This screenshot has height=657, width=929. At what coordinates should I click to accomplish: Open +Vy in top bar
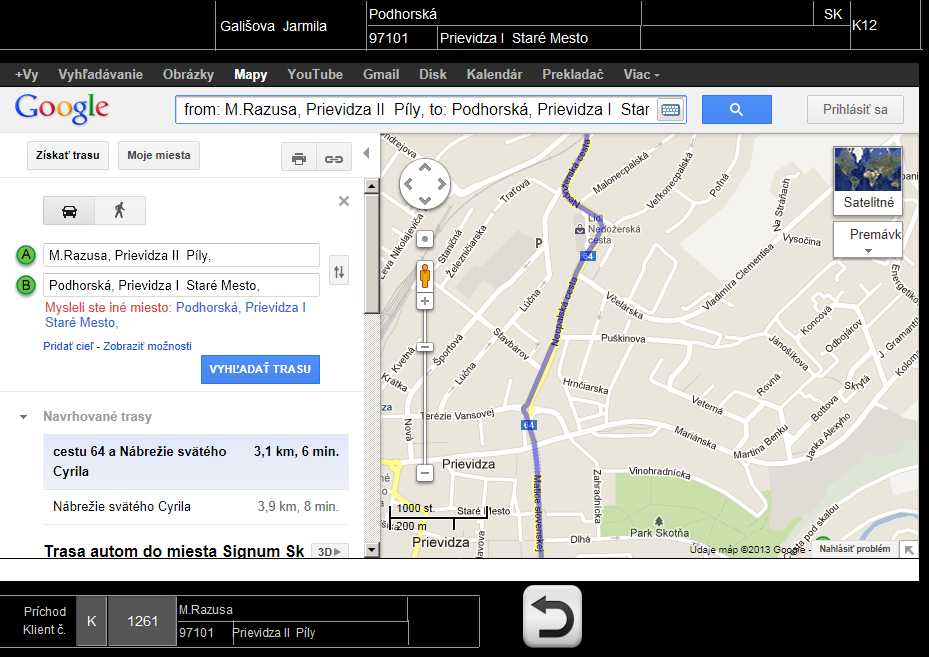pos(27,75)
